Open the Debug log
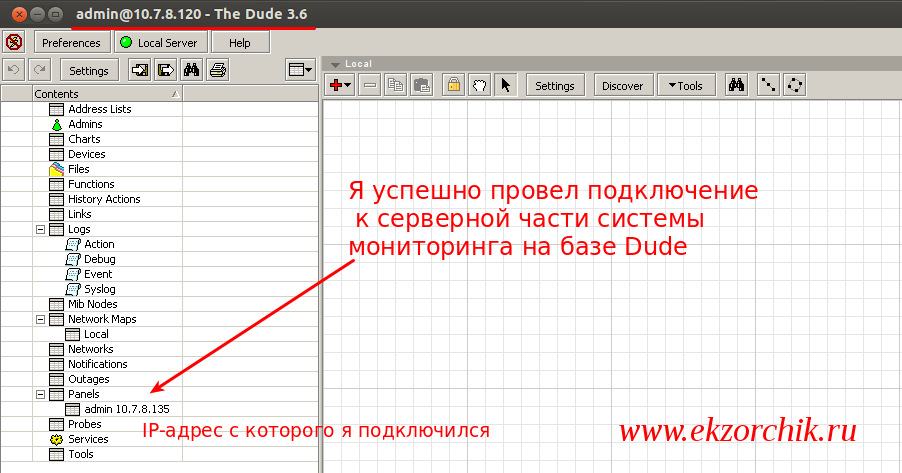This screenshot has height=473, width=902. [100, 259]
